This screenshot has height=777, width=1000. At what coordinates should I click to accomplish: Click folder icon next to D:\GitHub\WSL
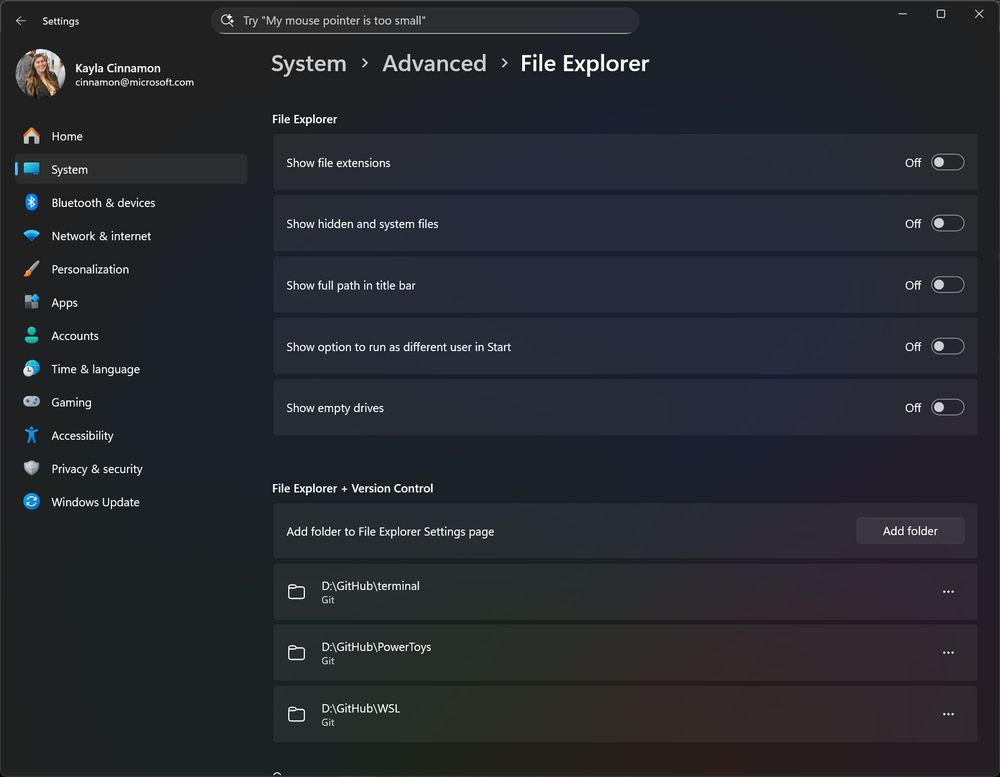pos(297,714)
